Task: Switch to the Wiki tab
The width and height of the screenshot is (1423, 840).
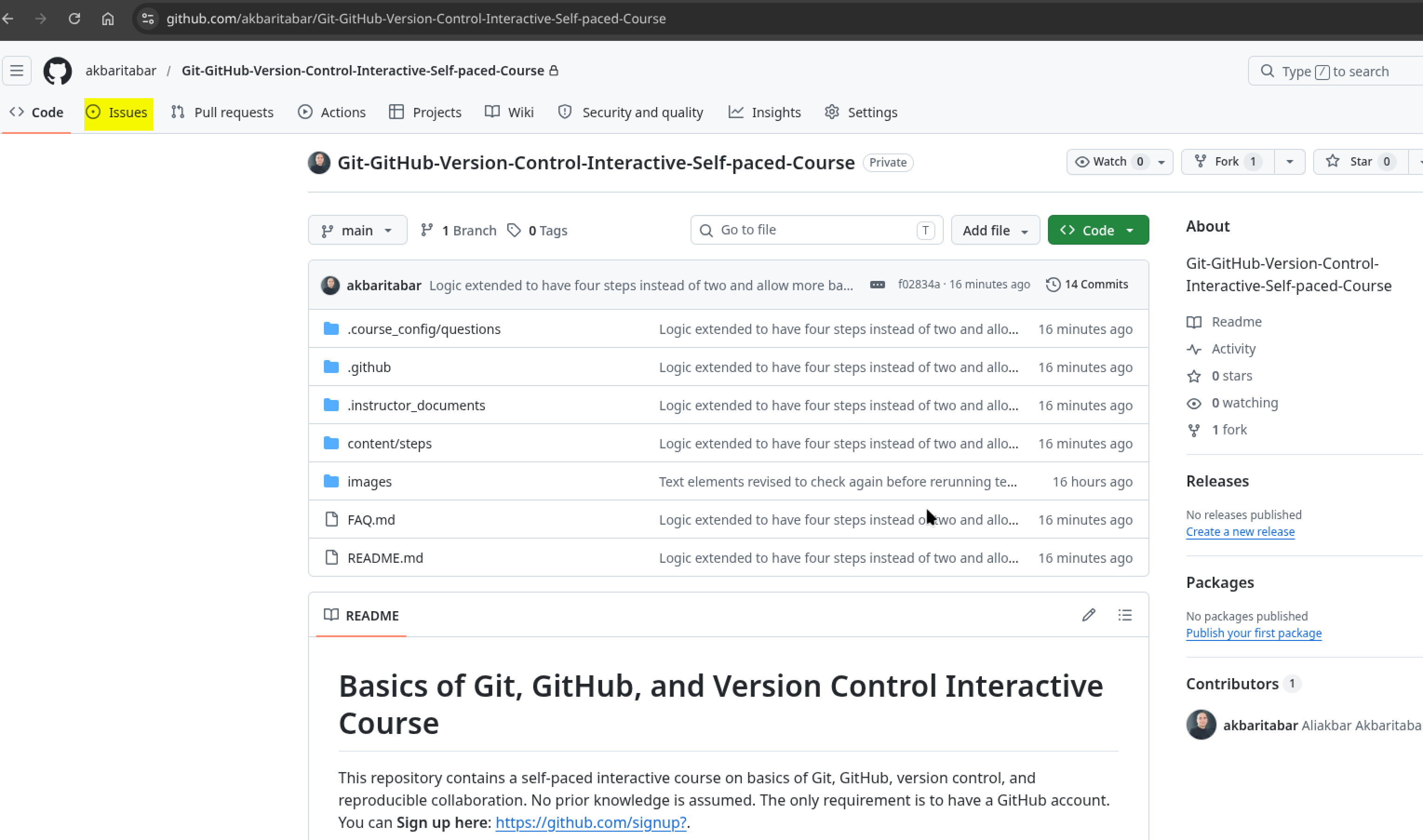Action: pyautogui.click(x=509, y=112)
